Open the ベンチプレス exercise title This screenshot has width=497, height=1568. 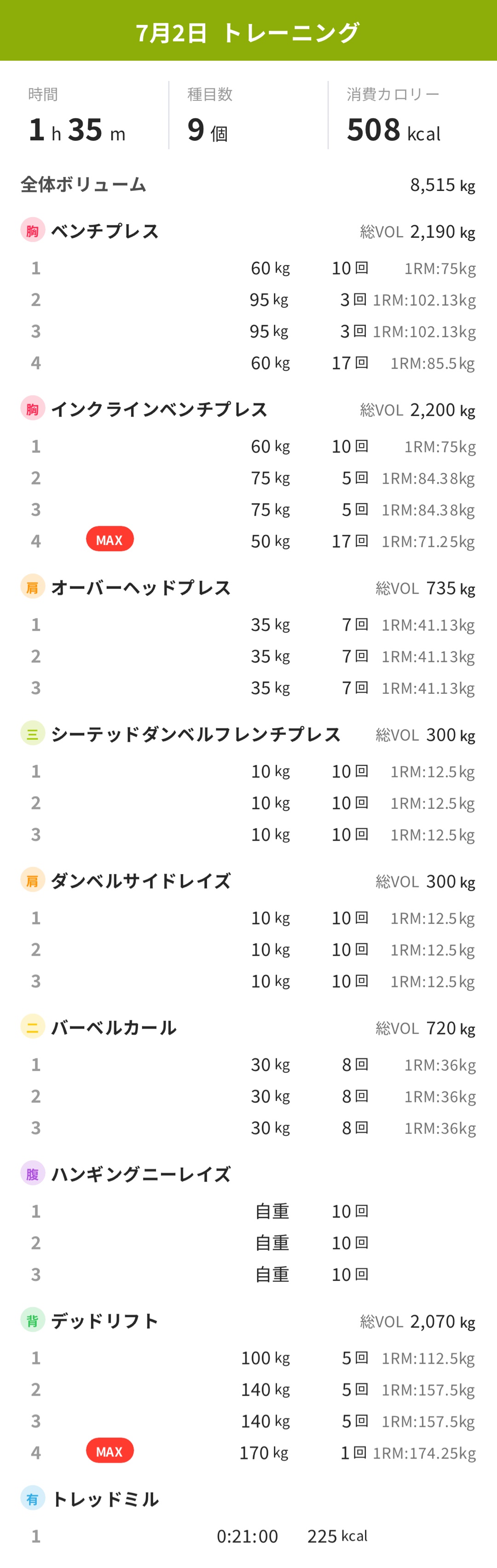(105, 231)
